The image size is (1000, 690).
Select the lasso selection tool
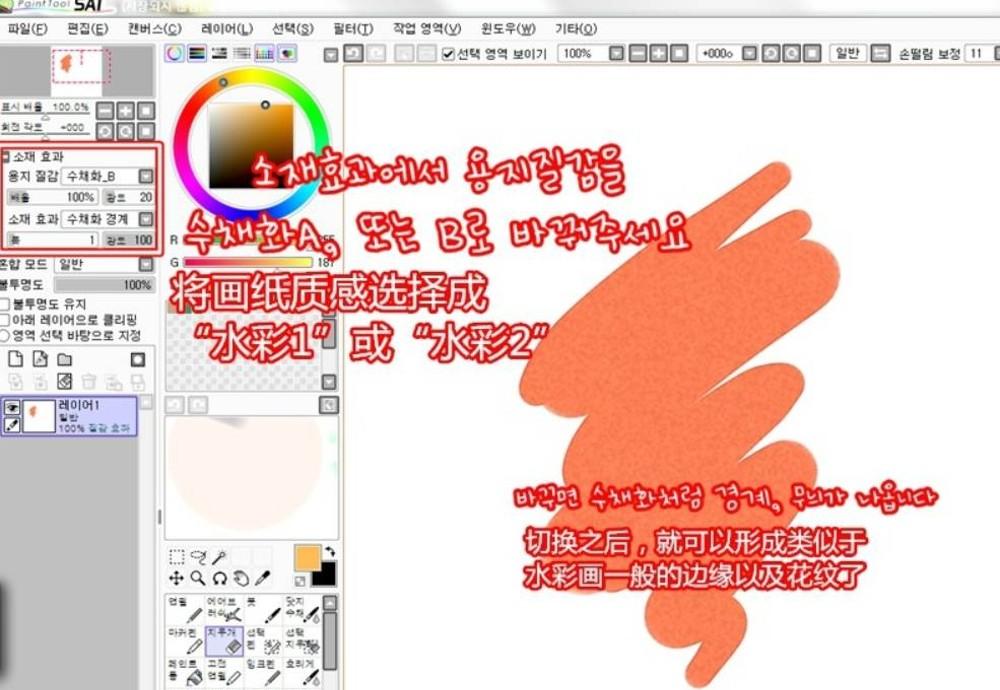click(198, 556)
